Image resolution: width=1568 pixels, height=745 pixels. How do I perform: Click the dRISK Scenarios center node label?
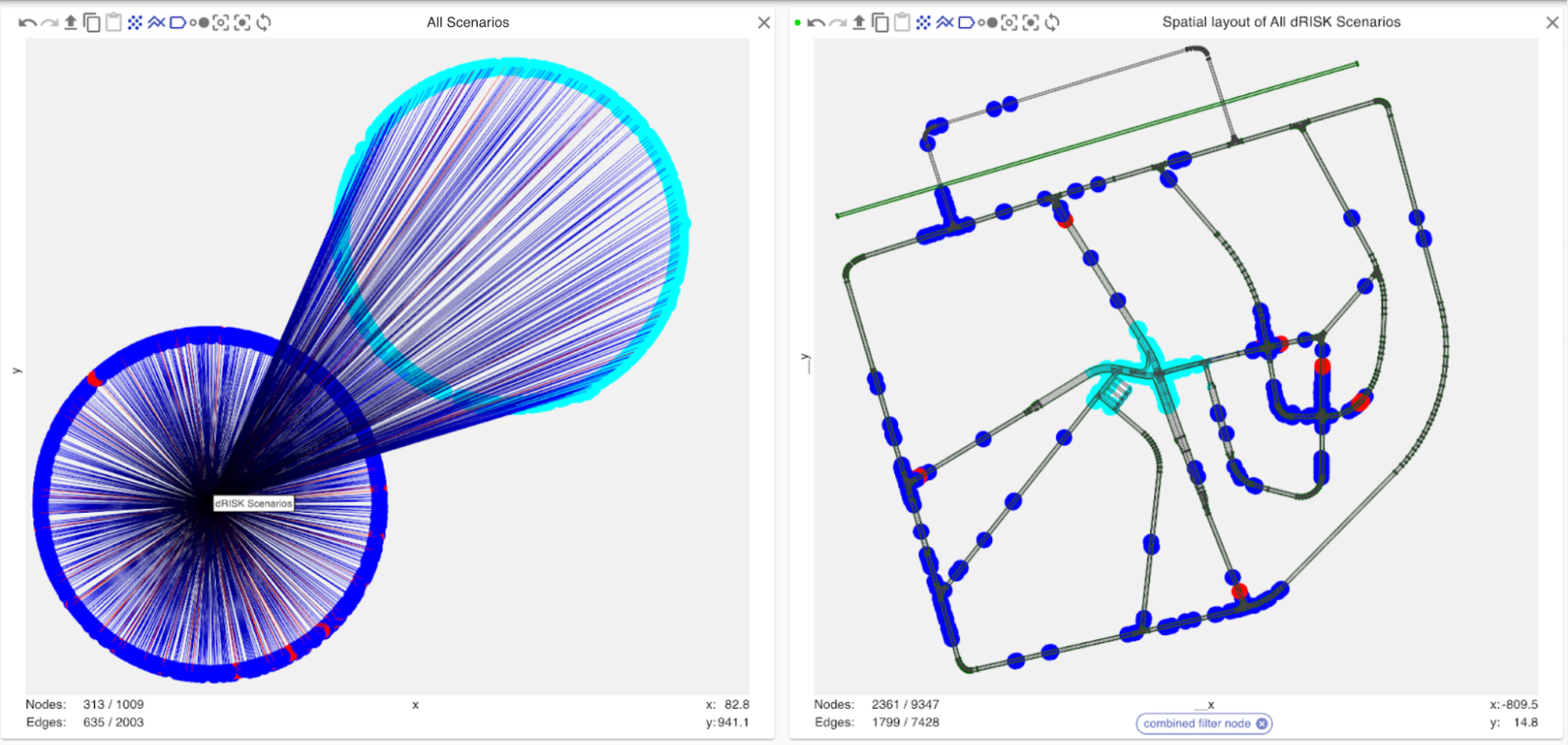coord(253,503)
